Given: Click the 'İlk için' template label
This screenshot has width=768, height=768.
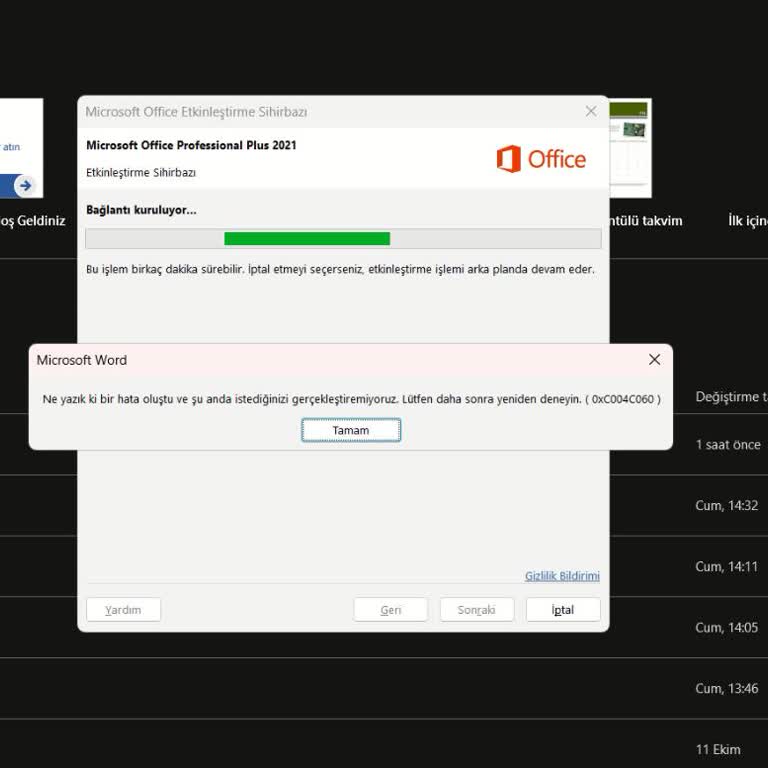Looking at the screenshot, I should (x=747, y=221).
